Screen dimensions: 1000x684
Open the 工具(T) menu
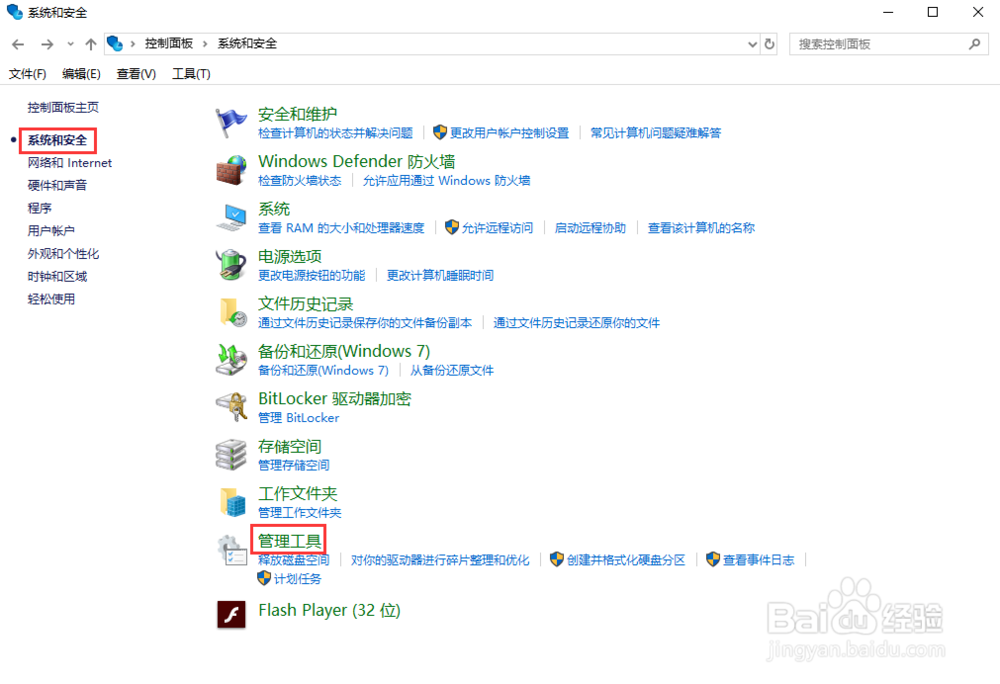pos(191,74)
